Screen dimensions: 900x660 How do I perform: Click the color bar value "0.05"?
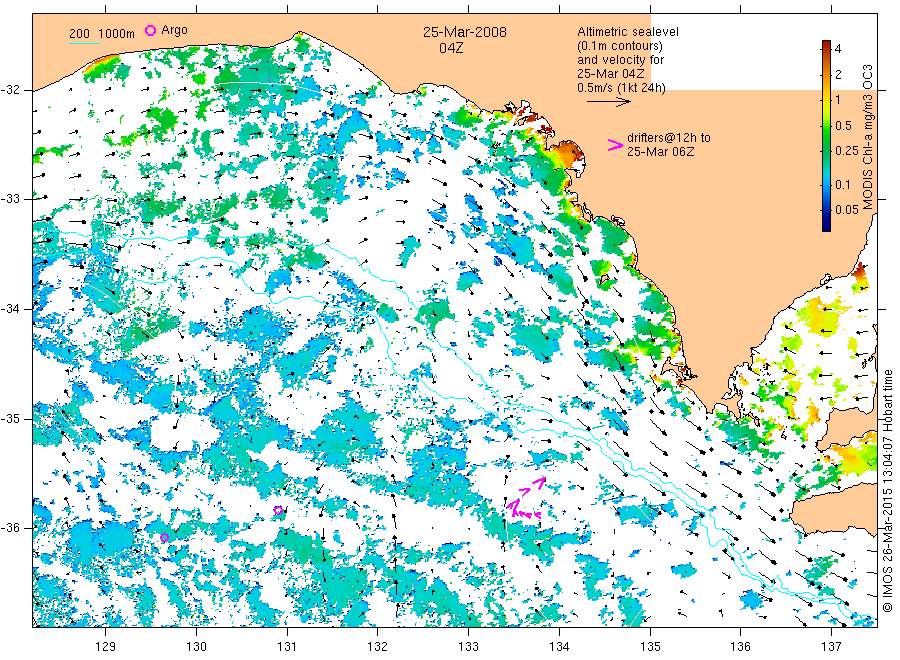[x=847, y=210]
